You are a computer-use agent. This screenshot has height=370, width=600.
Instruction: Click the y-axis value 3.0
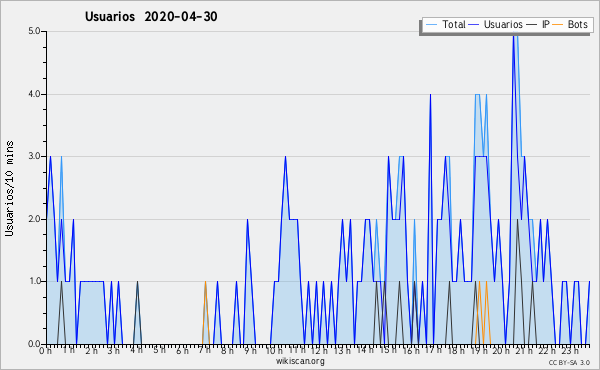35,156
